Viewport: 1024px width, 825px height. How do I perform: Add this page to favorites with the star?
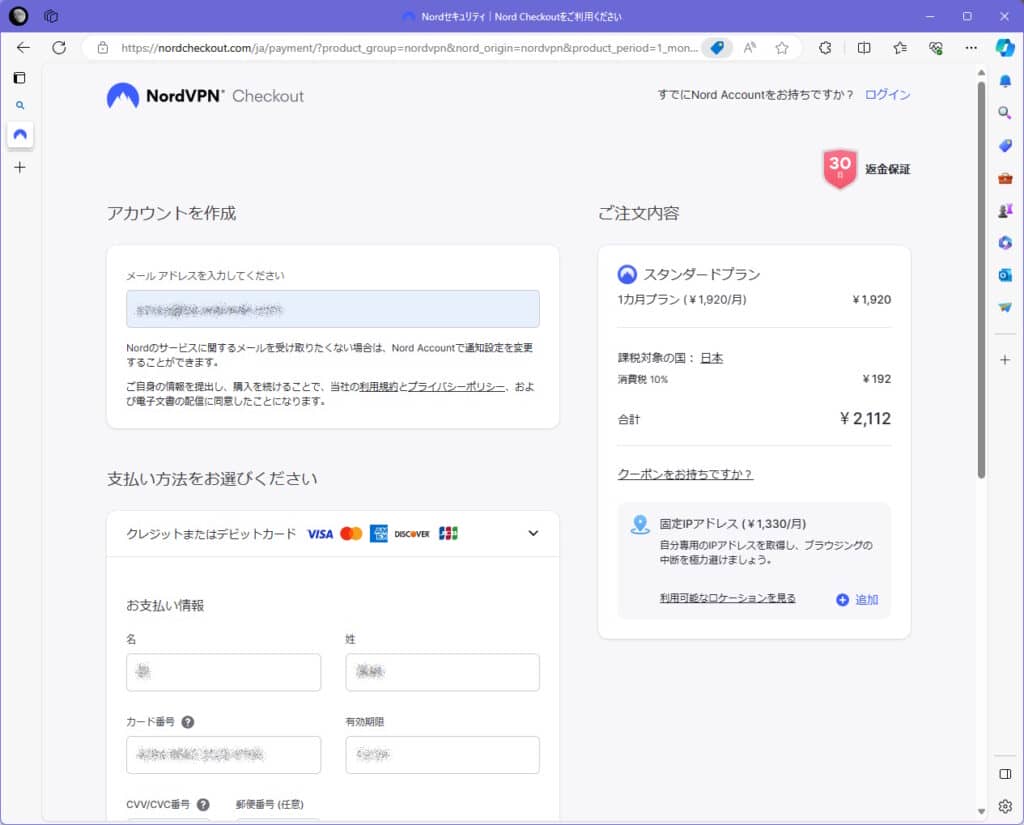click(x=782, y=48)
